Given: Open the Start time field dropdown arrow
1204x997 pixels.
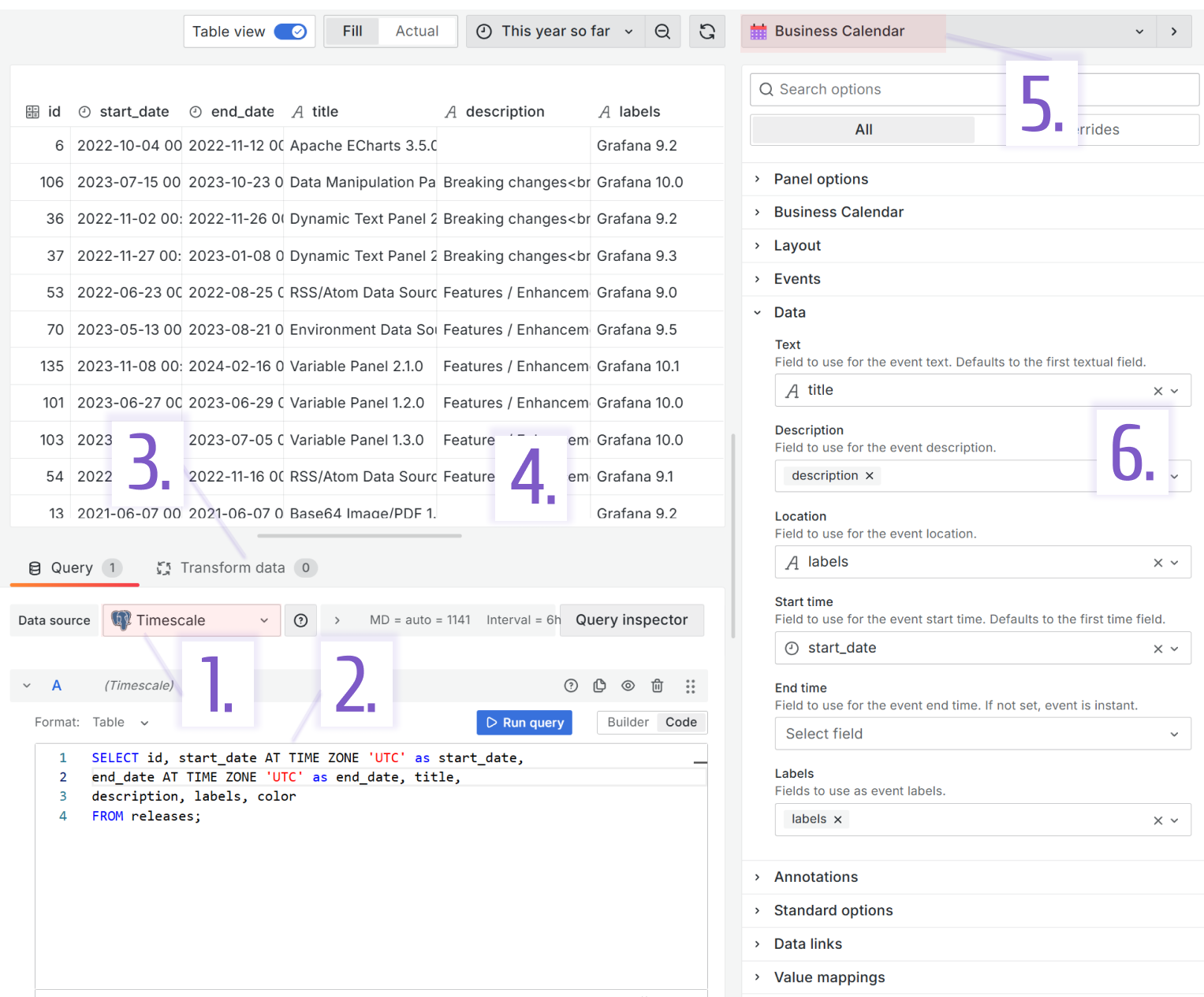Looking at the screenshot, I should click(x=1174, y=649).
